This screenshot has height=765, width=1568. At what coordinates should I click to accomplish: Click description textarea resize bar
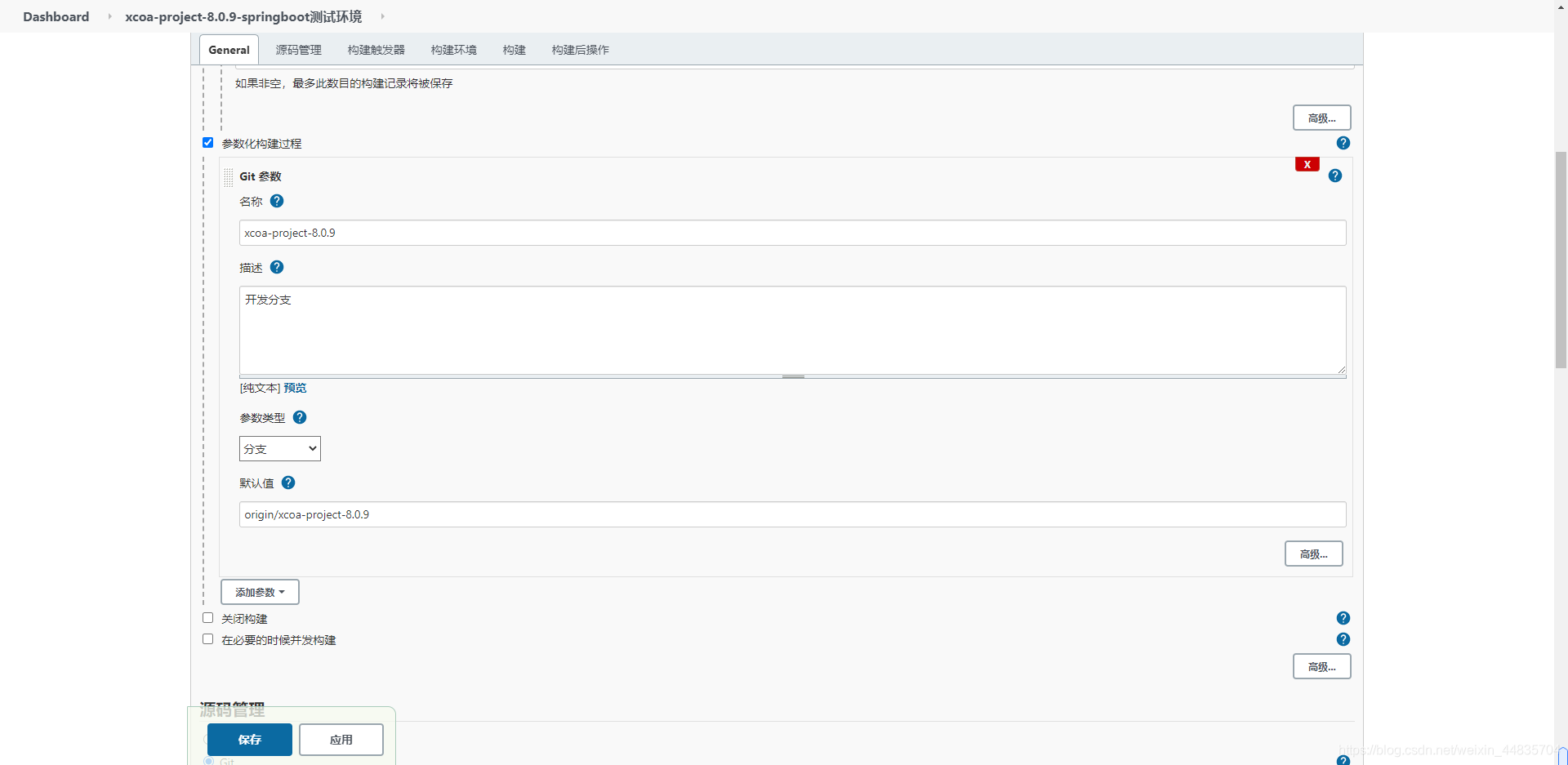coord(792,376)
